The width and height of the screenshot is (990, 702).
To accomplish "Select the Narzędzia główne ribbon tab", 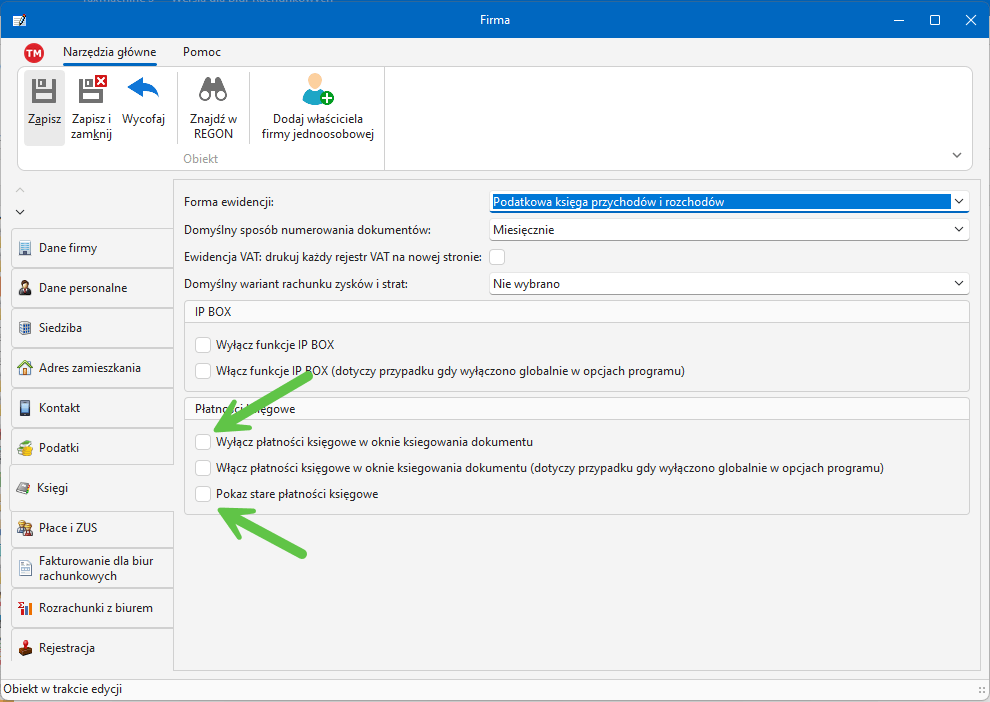I will point(109,52).
